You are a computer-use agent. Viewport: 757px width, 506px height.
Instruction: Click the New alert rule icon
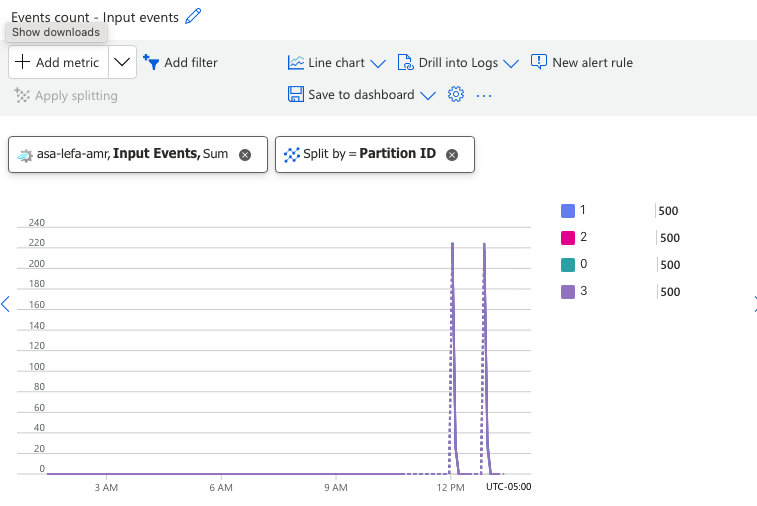[x=539, y=62]
